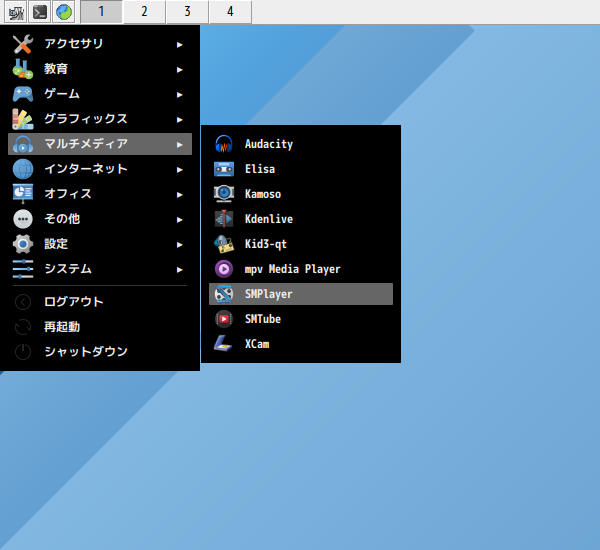
Task: Choose 再起動 to reboot
Action: pos(100,327)
